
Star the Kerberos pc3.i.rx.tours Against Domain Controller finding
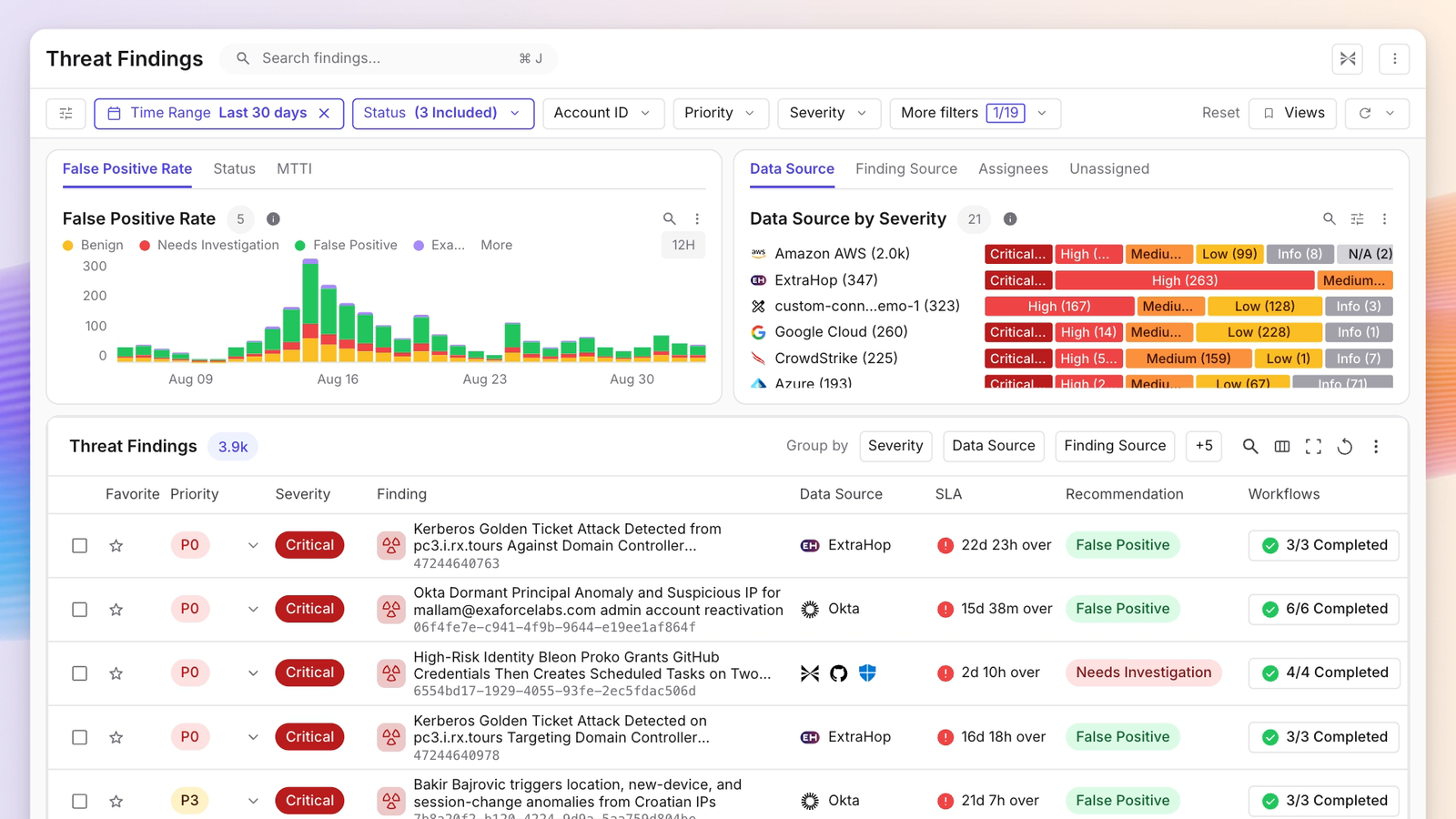(x=116, y=546)
